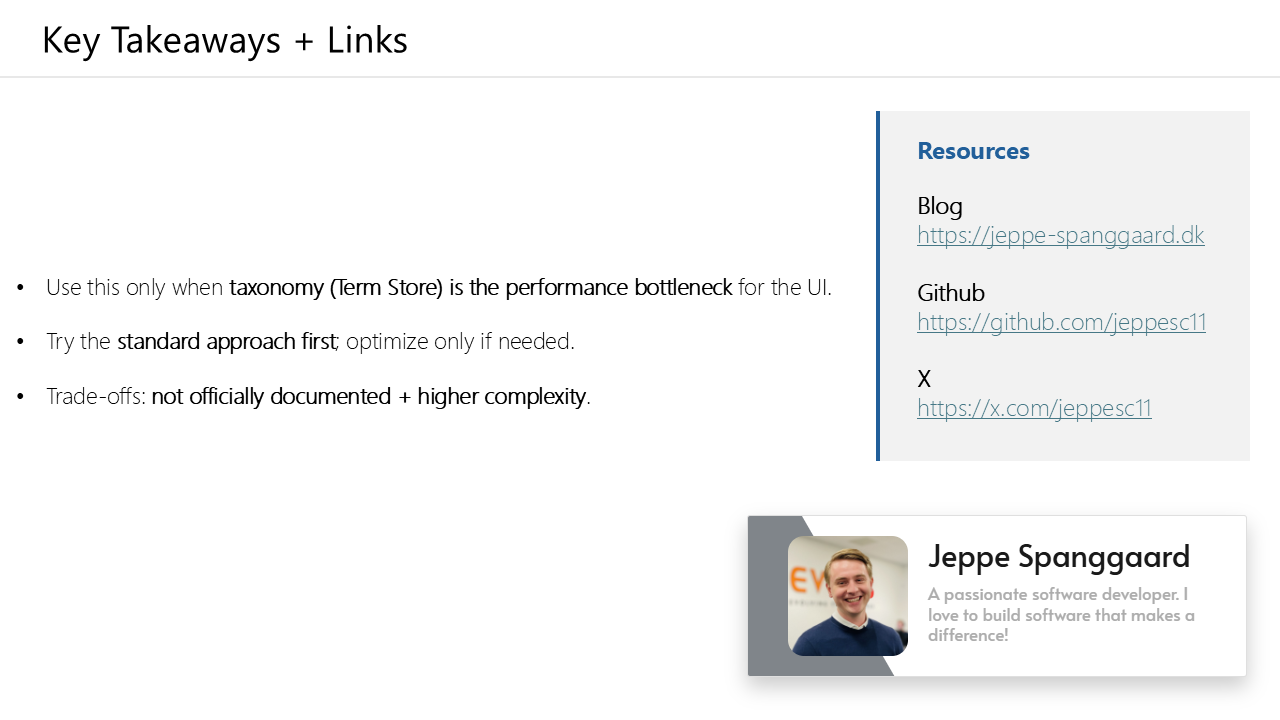
Task: Click the 'Github' label in Resources
Action: click(x=951, y=293)
